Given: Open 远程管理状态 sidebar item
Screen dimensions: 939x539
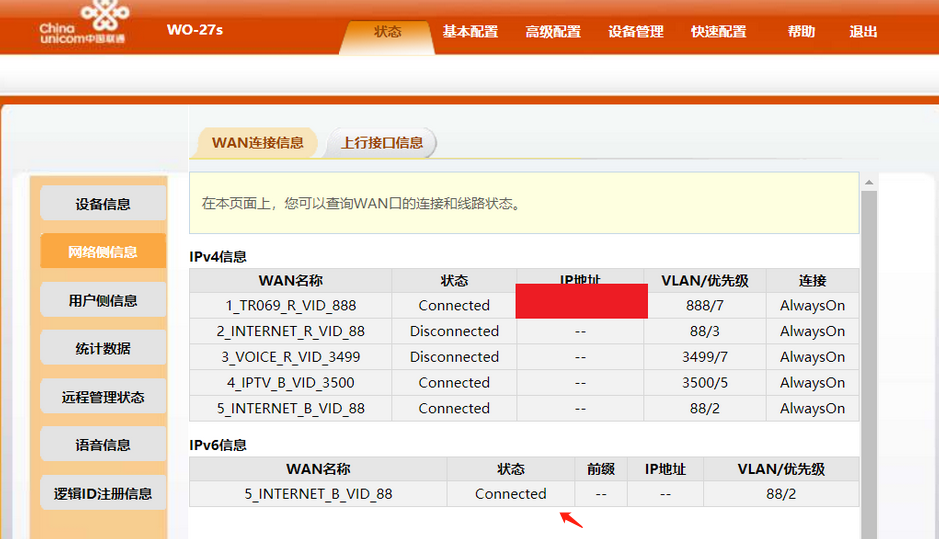Looking at the screenshot, I should tap(103, 397).
